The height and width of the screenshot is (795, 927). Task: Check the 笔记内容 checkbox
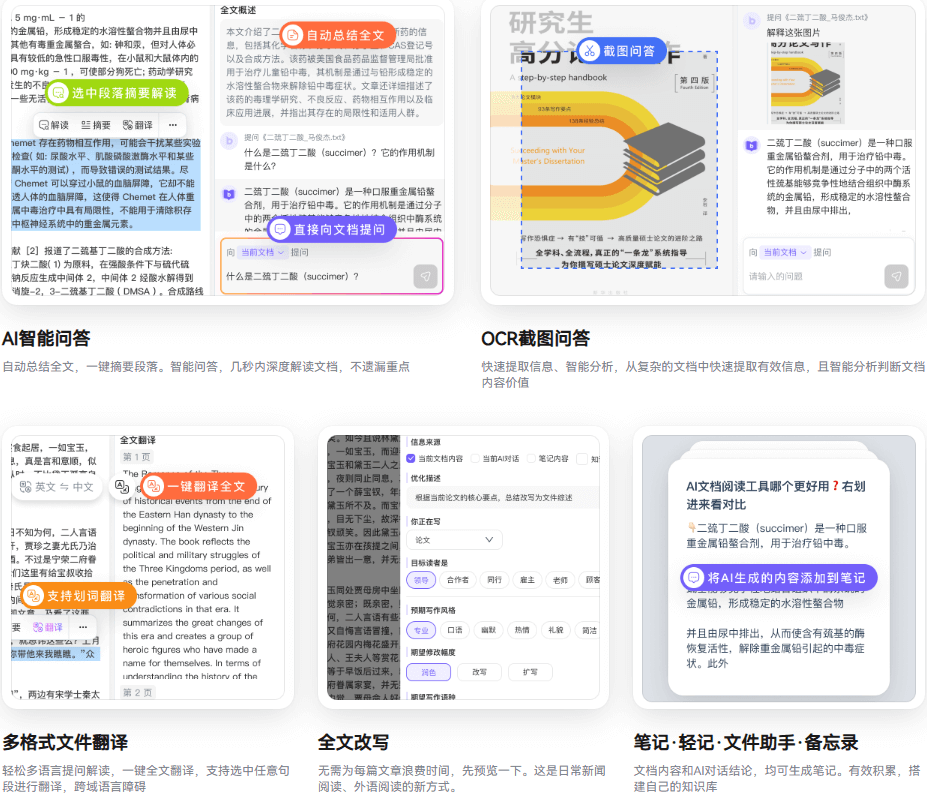pyautogui.click(x=530, y=458)
